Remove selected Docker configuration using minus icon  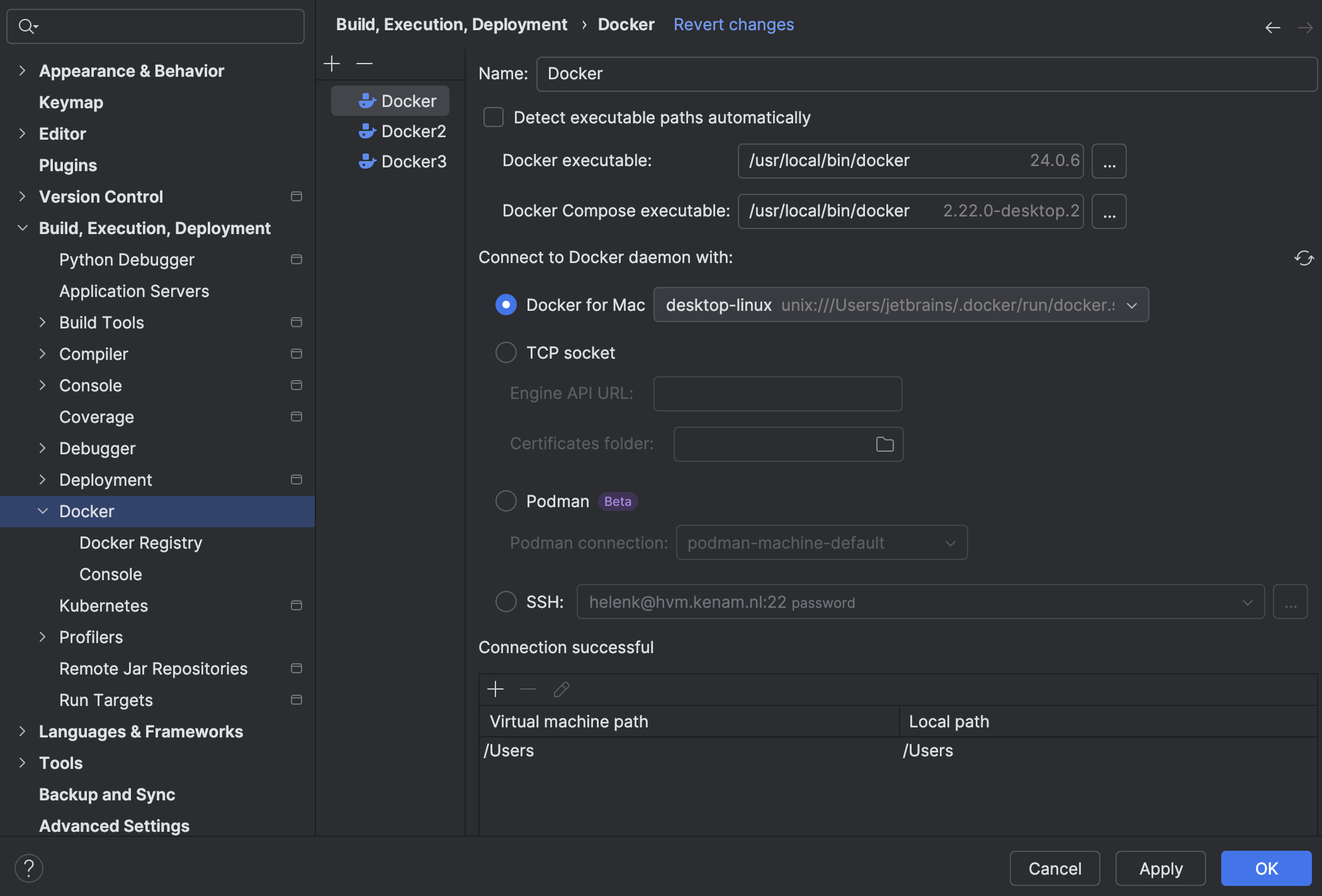pyautogui.click(x=364, y=64)
